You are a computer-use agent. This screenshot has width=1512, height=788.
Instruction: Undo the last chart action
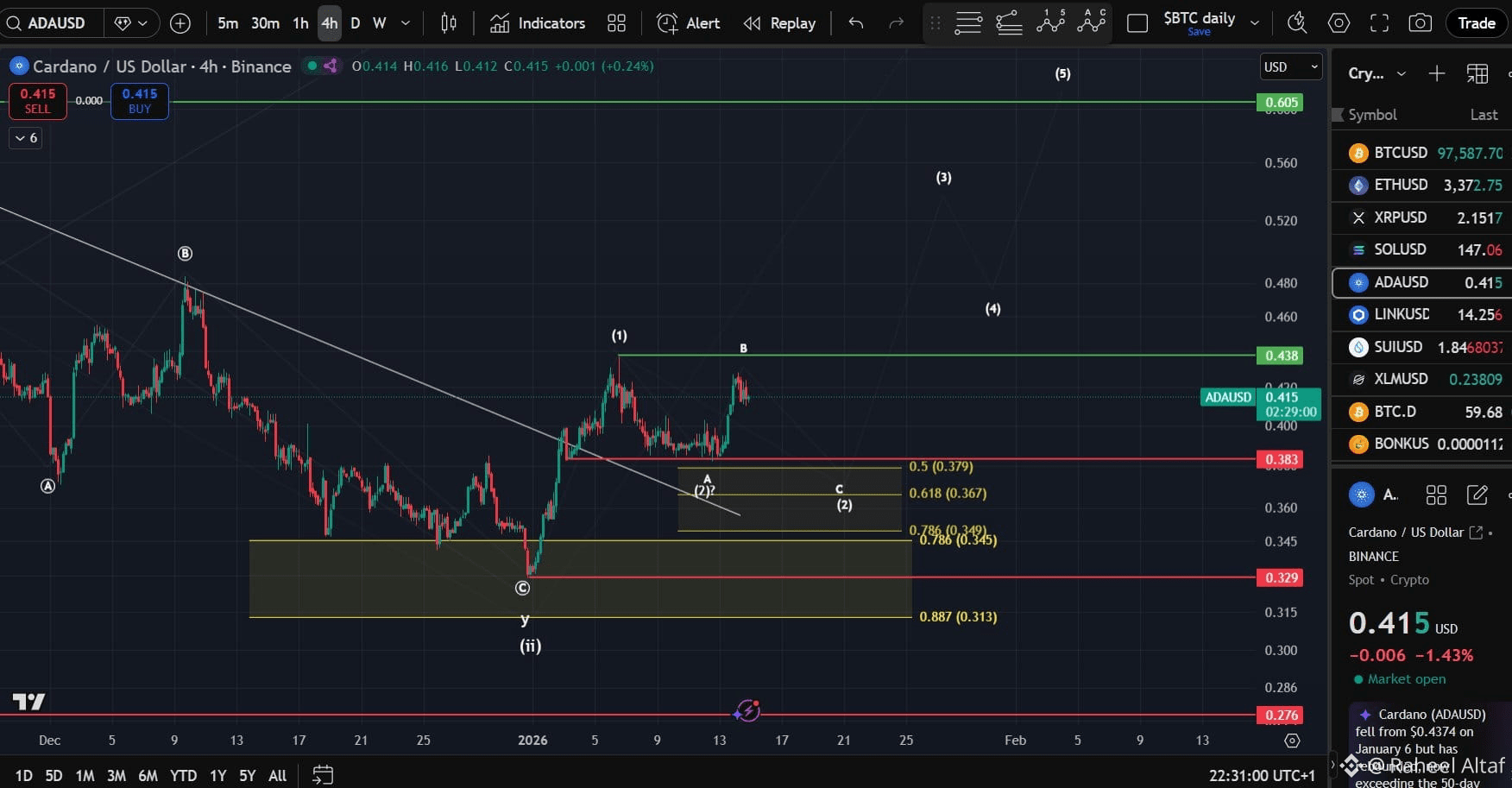(x=856, y=23)
